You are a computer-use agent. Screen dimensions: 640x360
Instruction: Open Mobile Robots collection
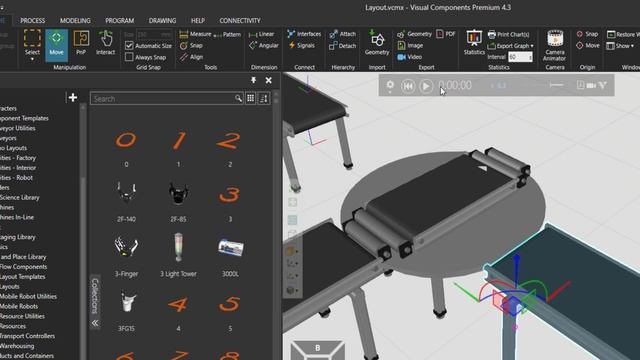click(19, 307)
